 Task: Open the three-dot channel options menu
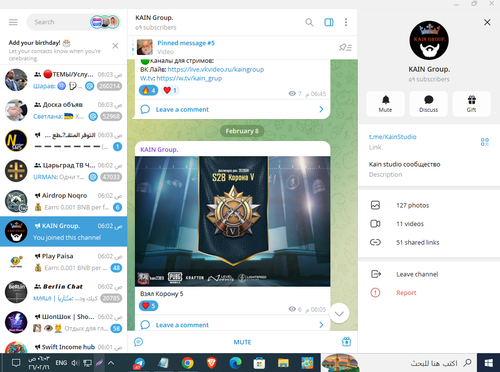click(346, 22)
